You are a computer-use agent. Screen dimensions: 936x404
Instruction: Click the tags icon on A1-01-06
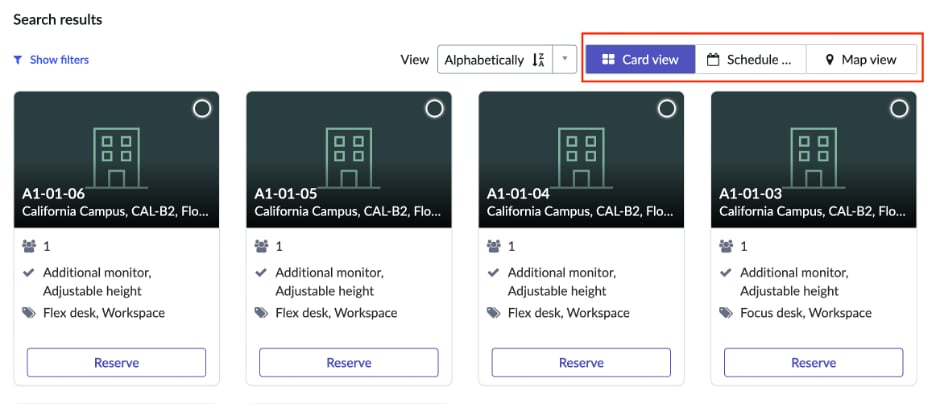coord(29,313)
